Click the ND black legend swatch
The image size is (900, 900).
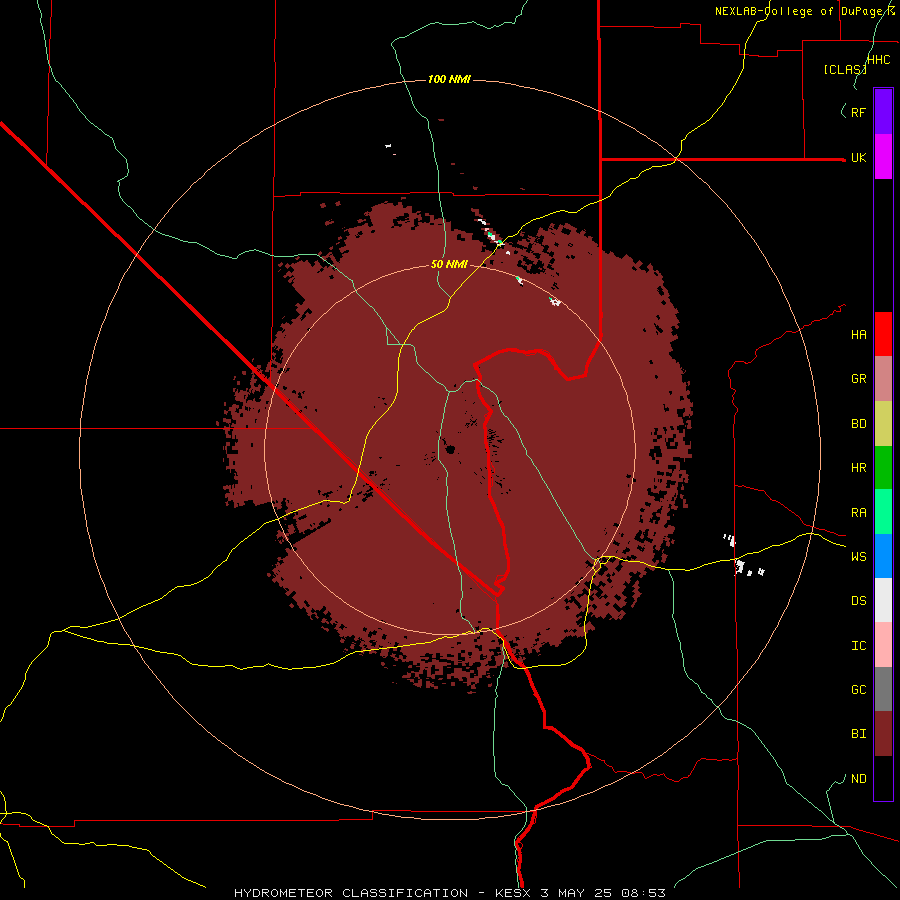point(883,778)
